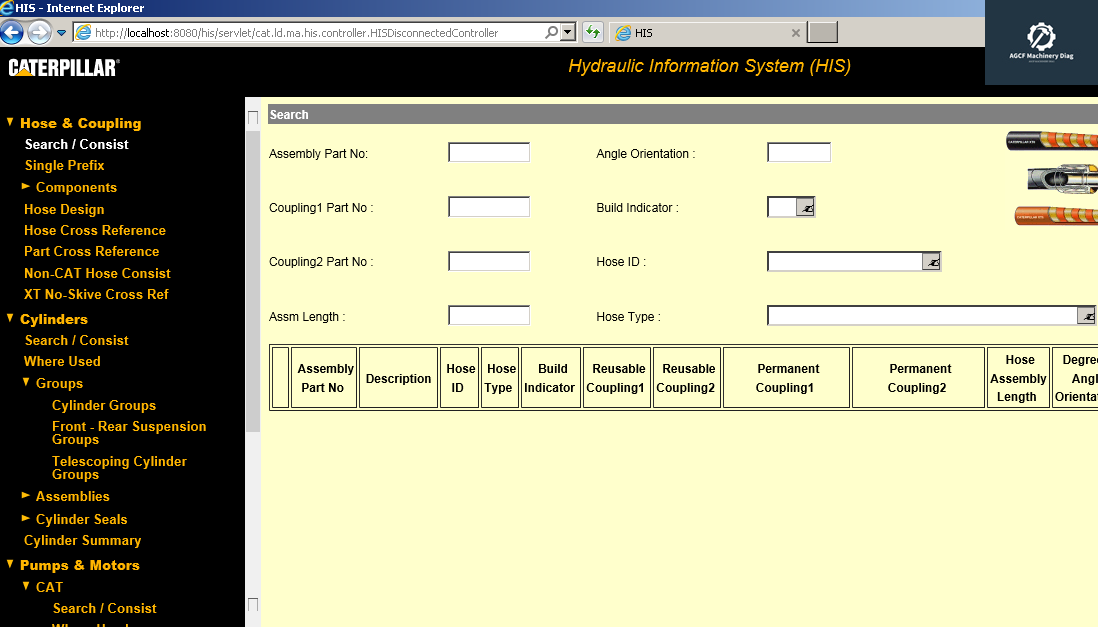Open the Hose ID lookup icon
The image size is (1098, 627).
pos(931,261)
